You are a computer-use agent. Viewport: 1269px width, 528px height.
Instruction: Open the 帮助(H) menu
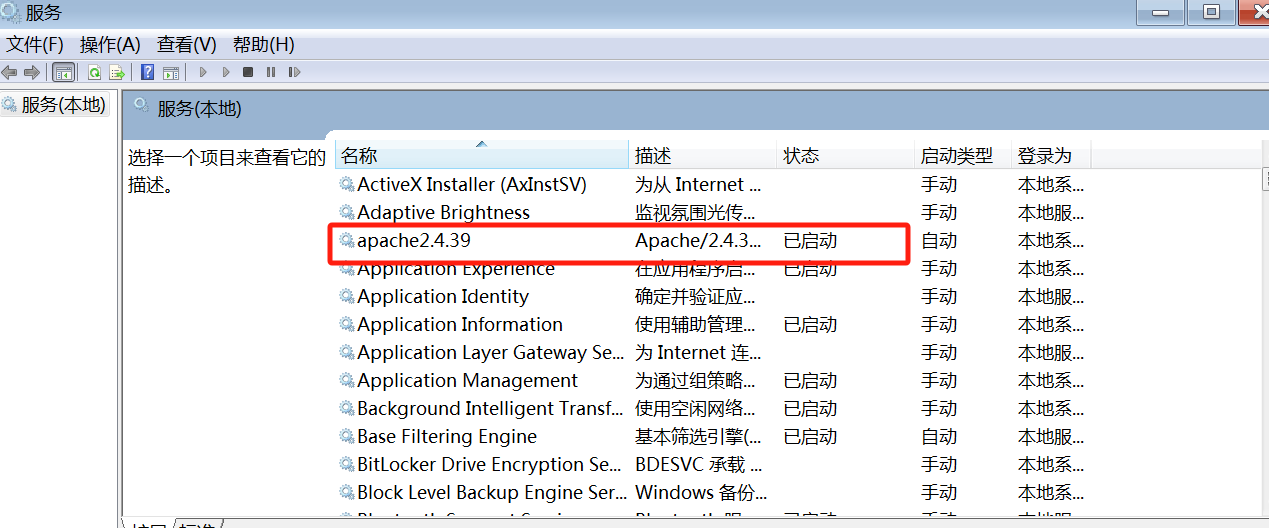tap(264, 44)
